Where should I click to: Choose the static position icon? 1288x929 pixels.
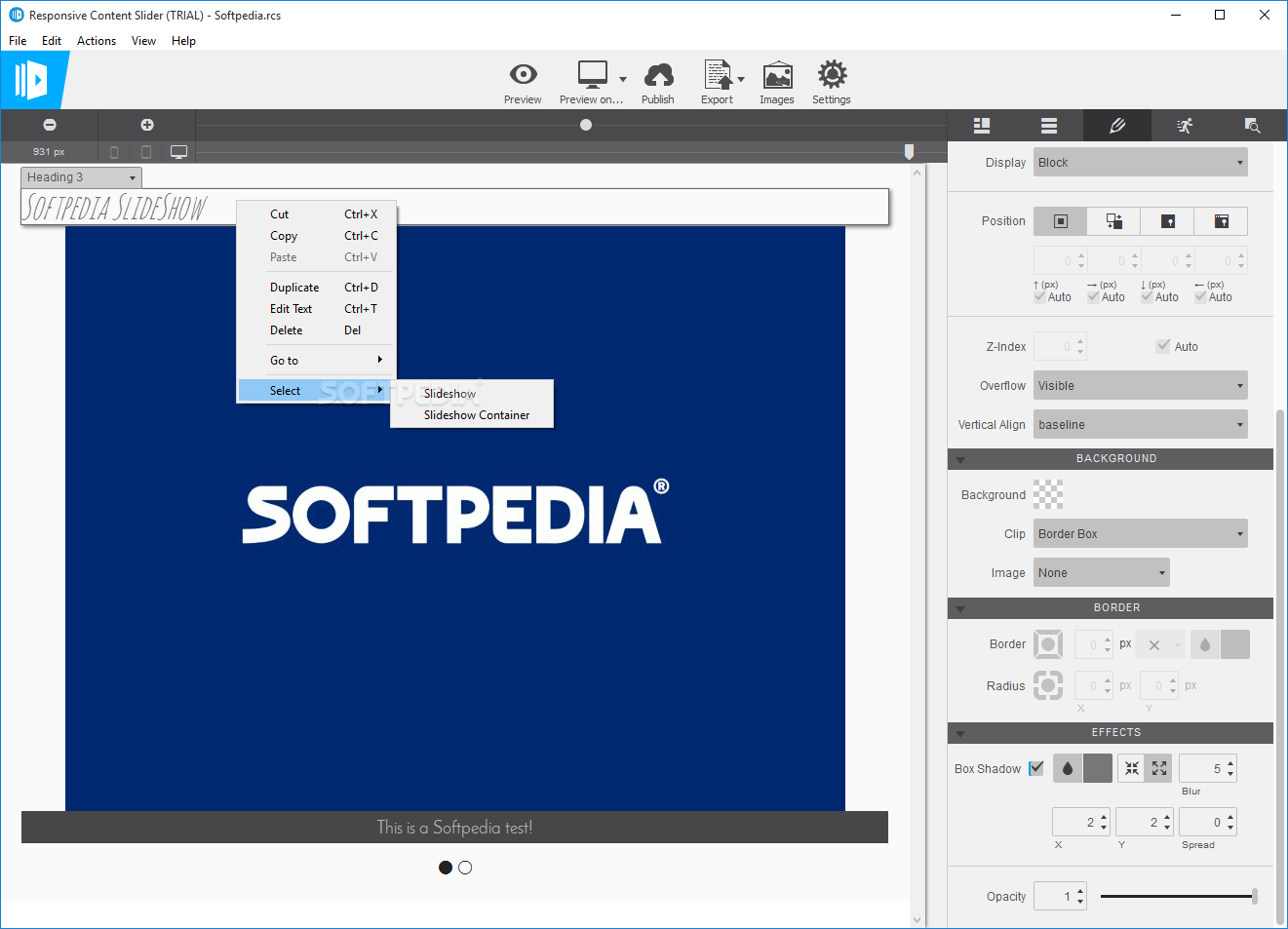pos(1061,221)
